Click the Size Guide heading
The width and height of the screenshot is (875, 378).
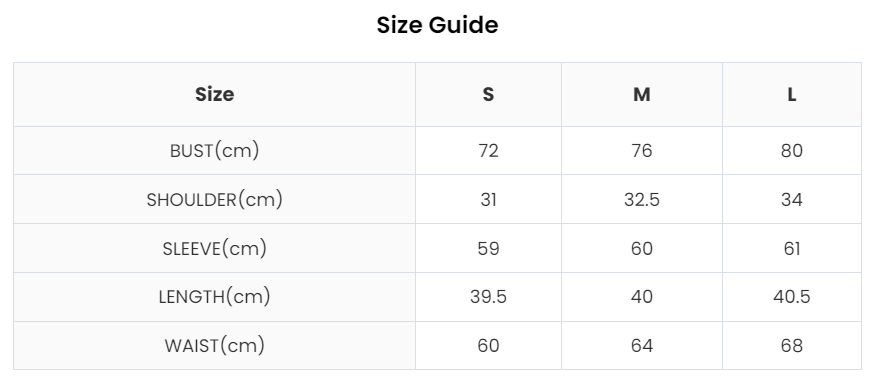coord(437,25)
